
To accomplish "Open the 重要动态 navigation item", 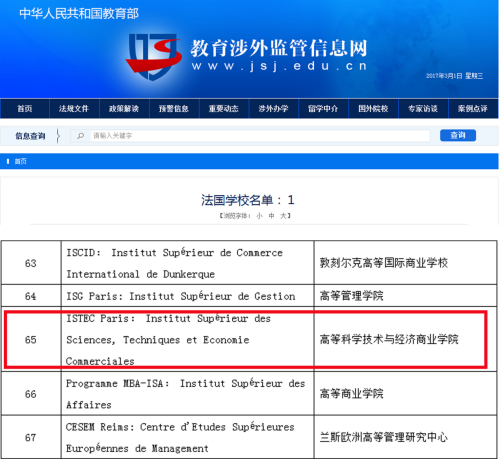I will click(x=224, y=109).
